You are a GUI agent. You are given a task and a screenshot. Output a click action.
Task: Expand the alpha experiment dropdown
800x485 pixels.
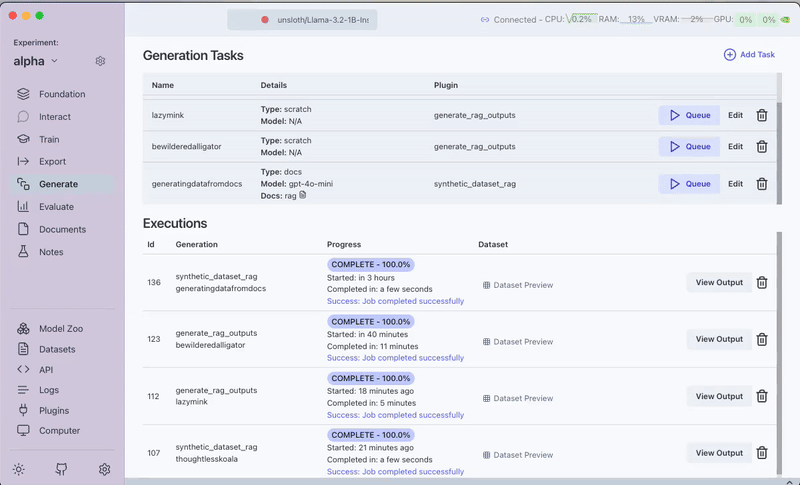[54, 61]
